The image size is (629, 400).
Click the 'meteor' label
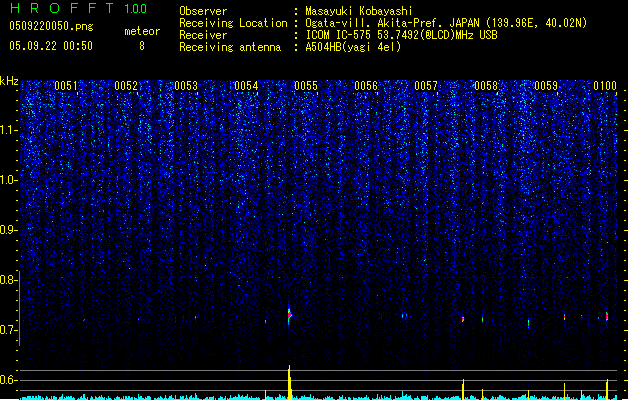pyautogui.click(x=142, y=31)
